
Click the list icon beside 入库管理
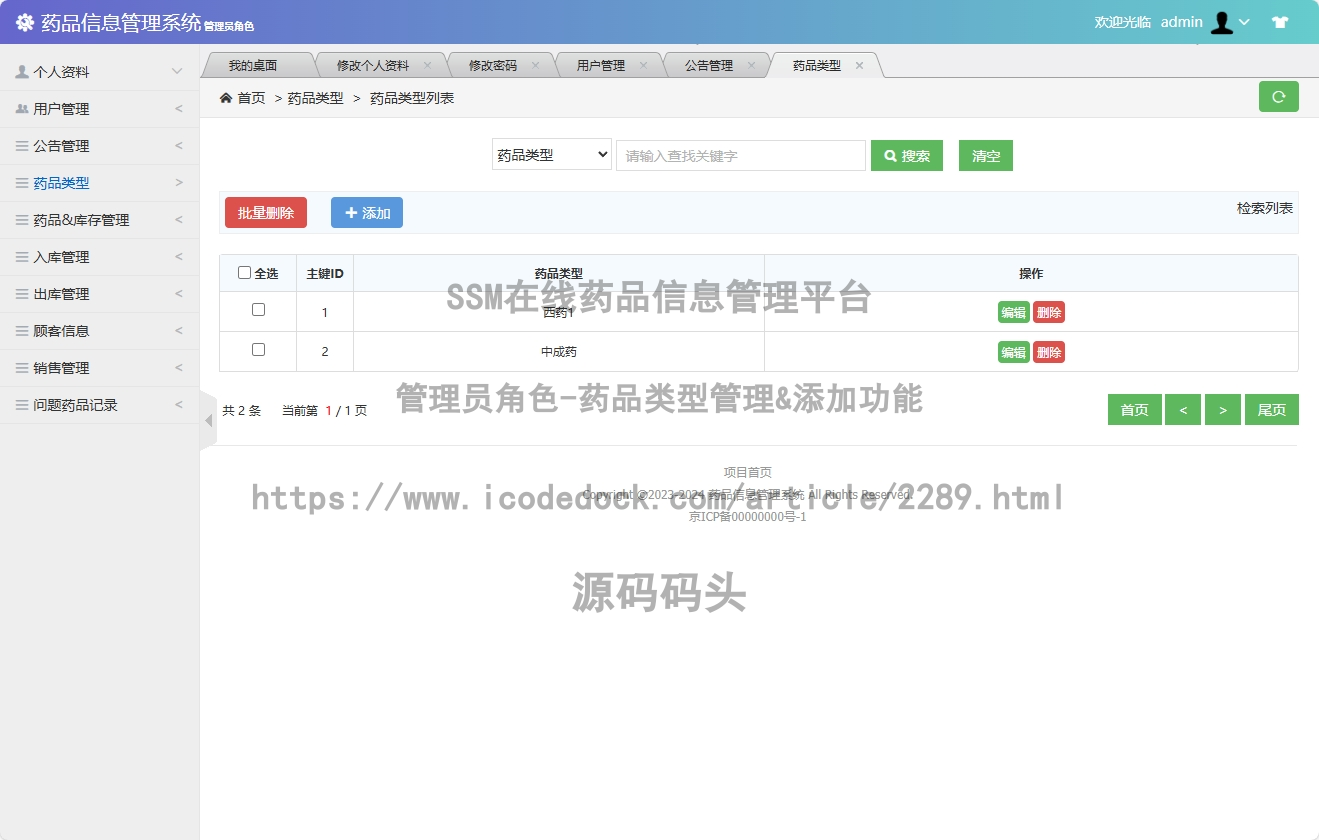[22, 257]
